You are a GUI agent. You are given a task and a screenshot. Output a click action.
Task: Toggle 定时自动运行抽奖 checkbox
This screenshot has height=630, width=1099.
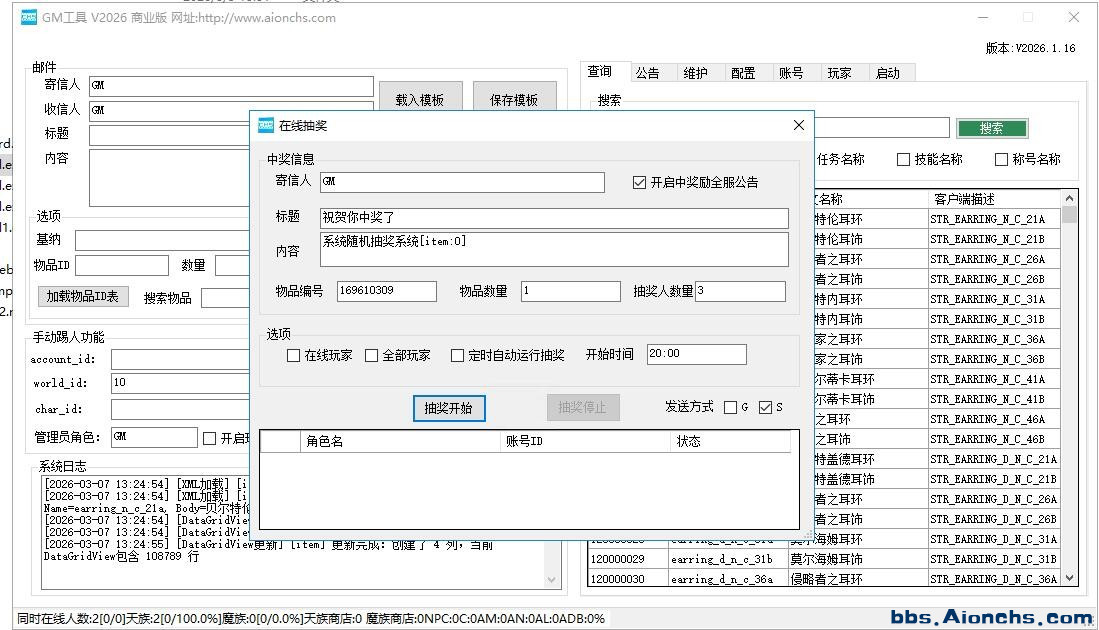457,355
